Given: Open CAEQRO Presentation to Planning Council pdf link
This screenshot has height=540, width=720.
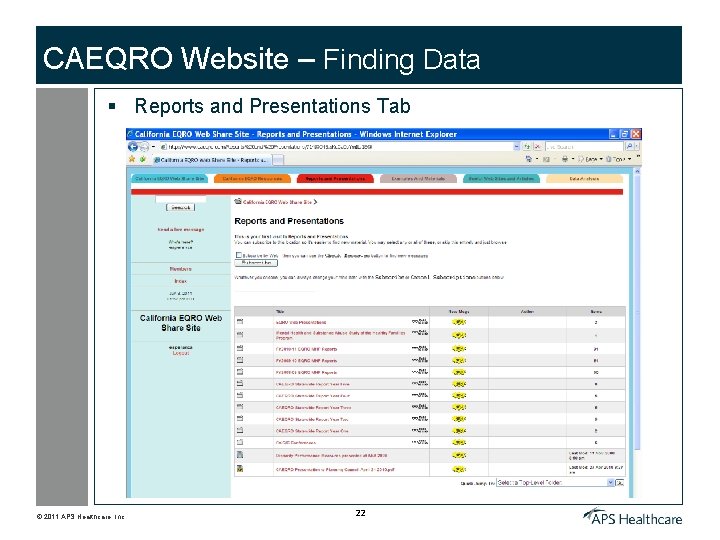Looking at the screenshot, I should tap(335, 469).
